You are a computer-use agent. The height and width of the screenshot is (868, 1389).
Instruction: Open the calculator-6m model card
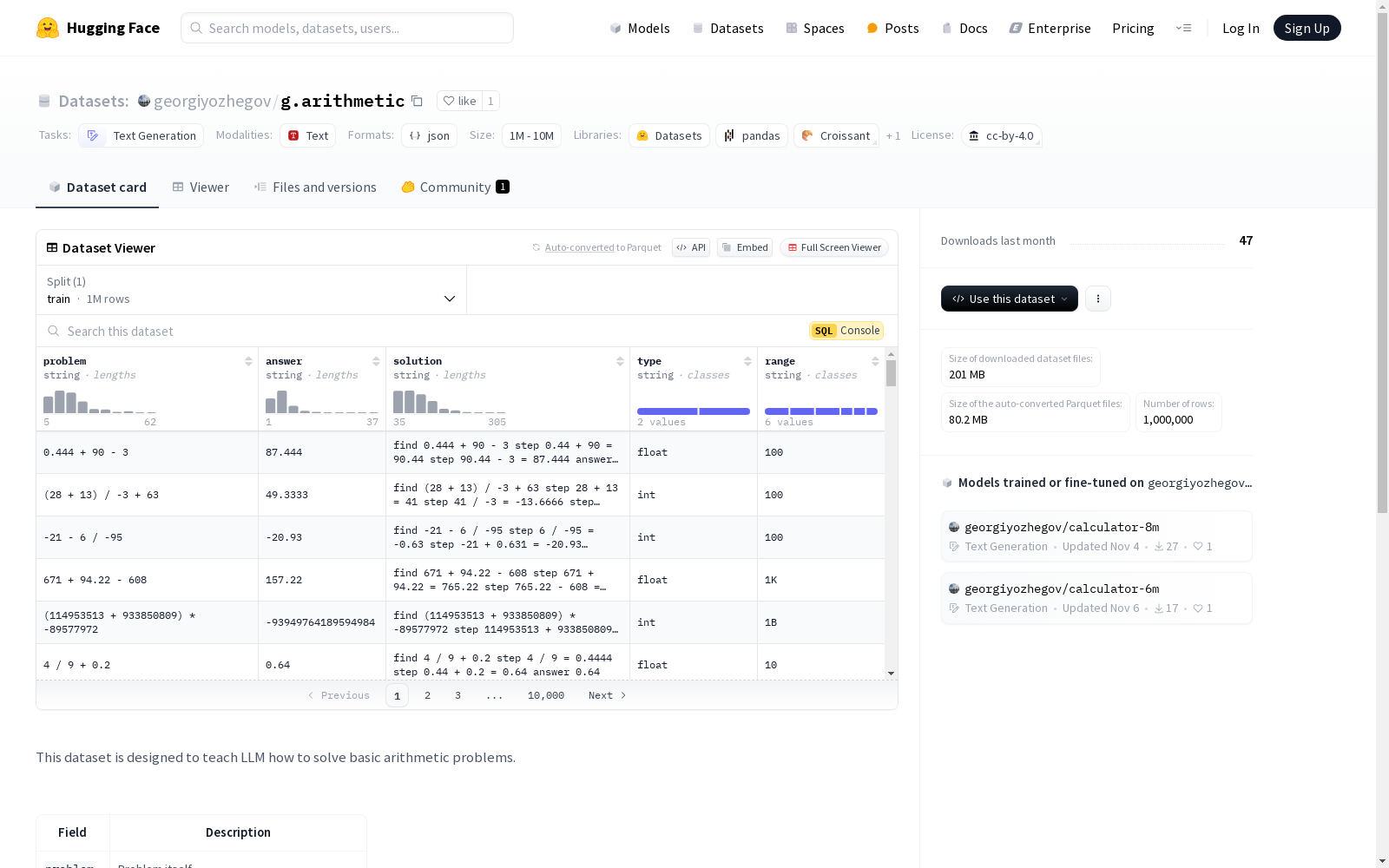tap(1096, 598)
